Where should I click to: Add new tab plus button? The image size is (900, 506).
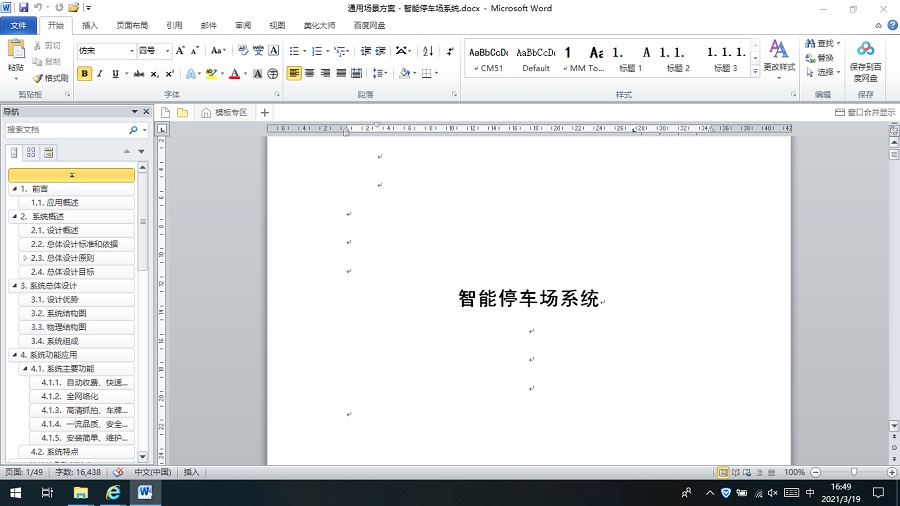(265, 112)
